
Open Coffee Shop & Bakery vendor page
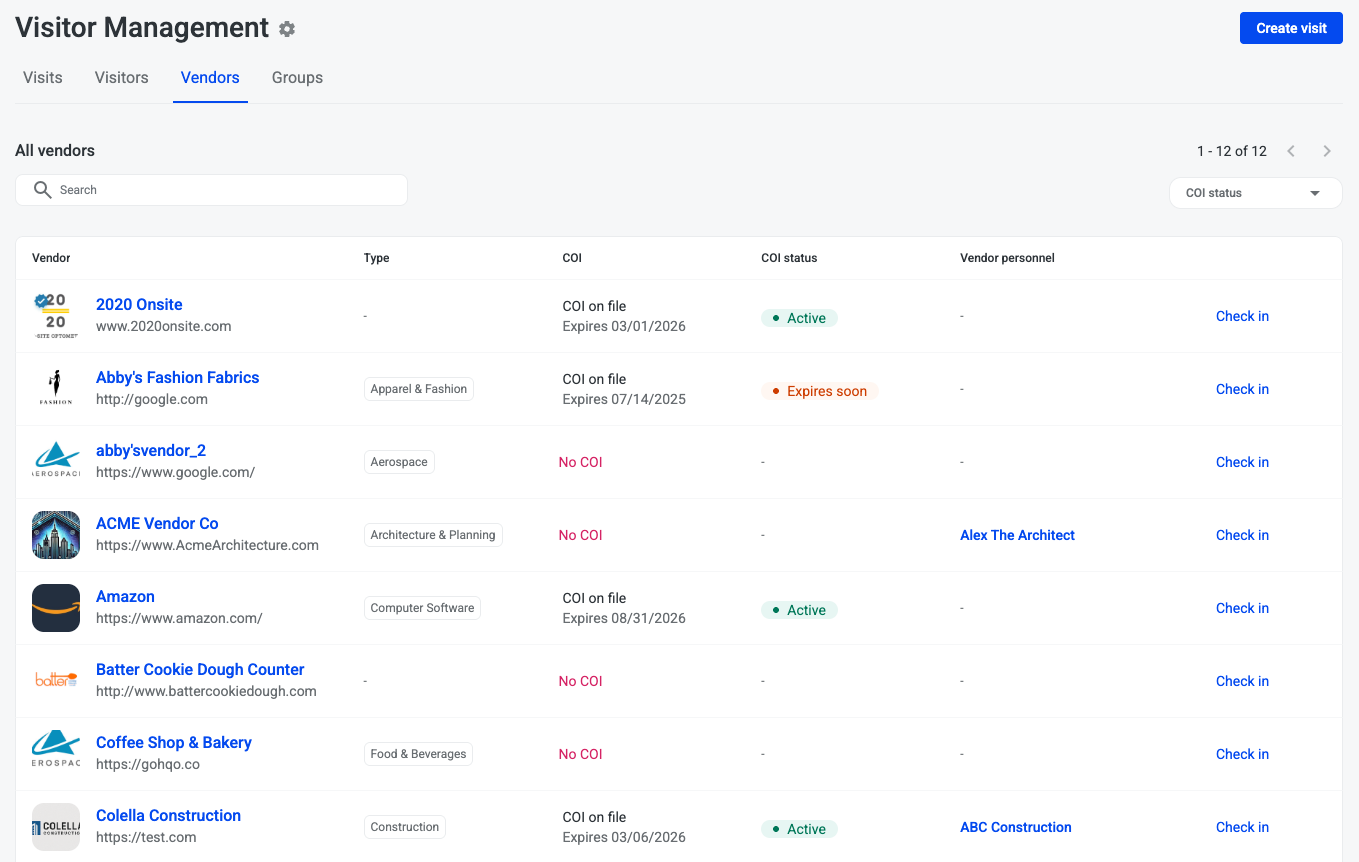[x=174, y=742]
